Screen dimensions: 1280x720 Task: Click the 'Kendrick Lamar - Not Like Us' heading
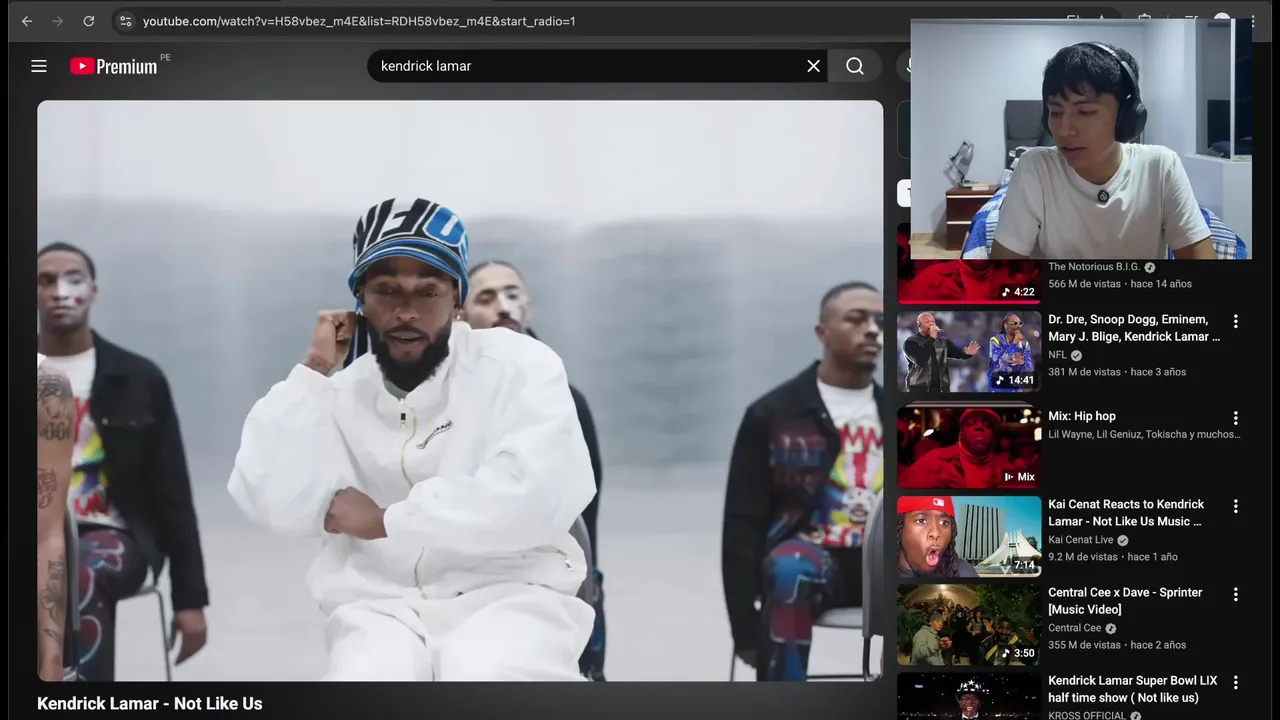pos(150,703)
